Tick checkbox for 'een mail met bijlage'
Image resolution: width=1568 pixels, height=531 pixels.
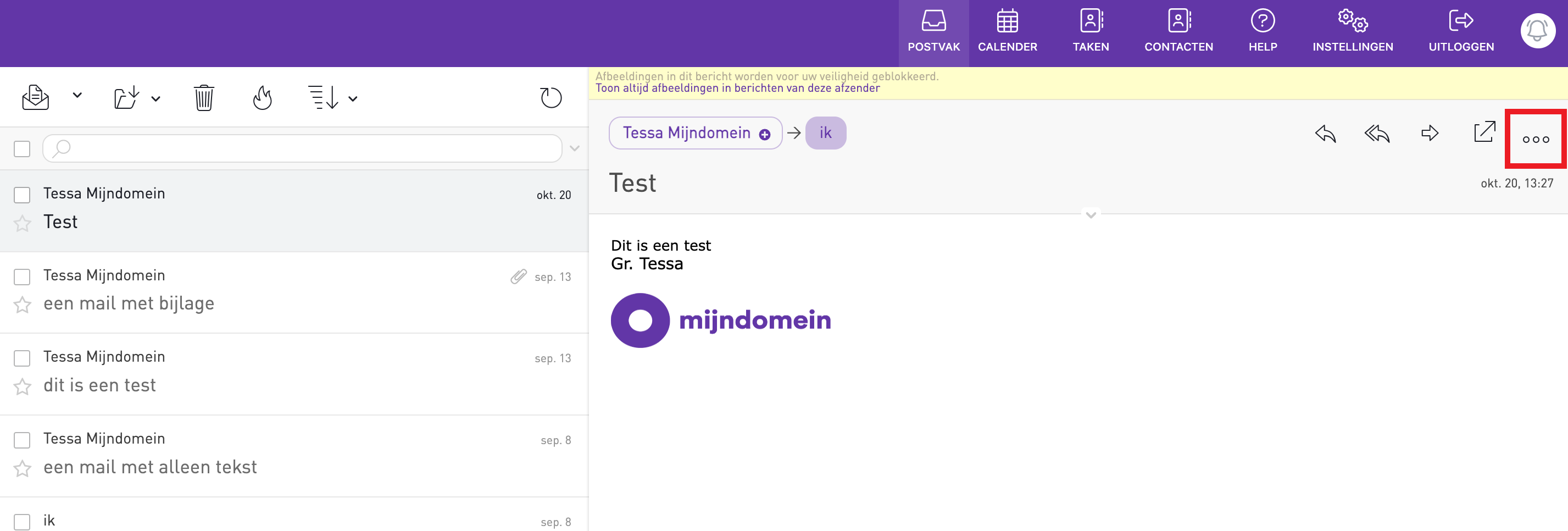[22, 277]
